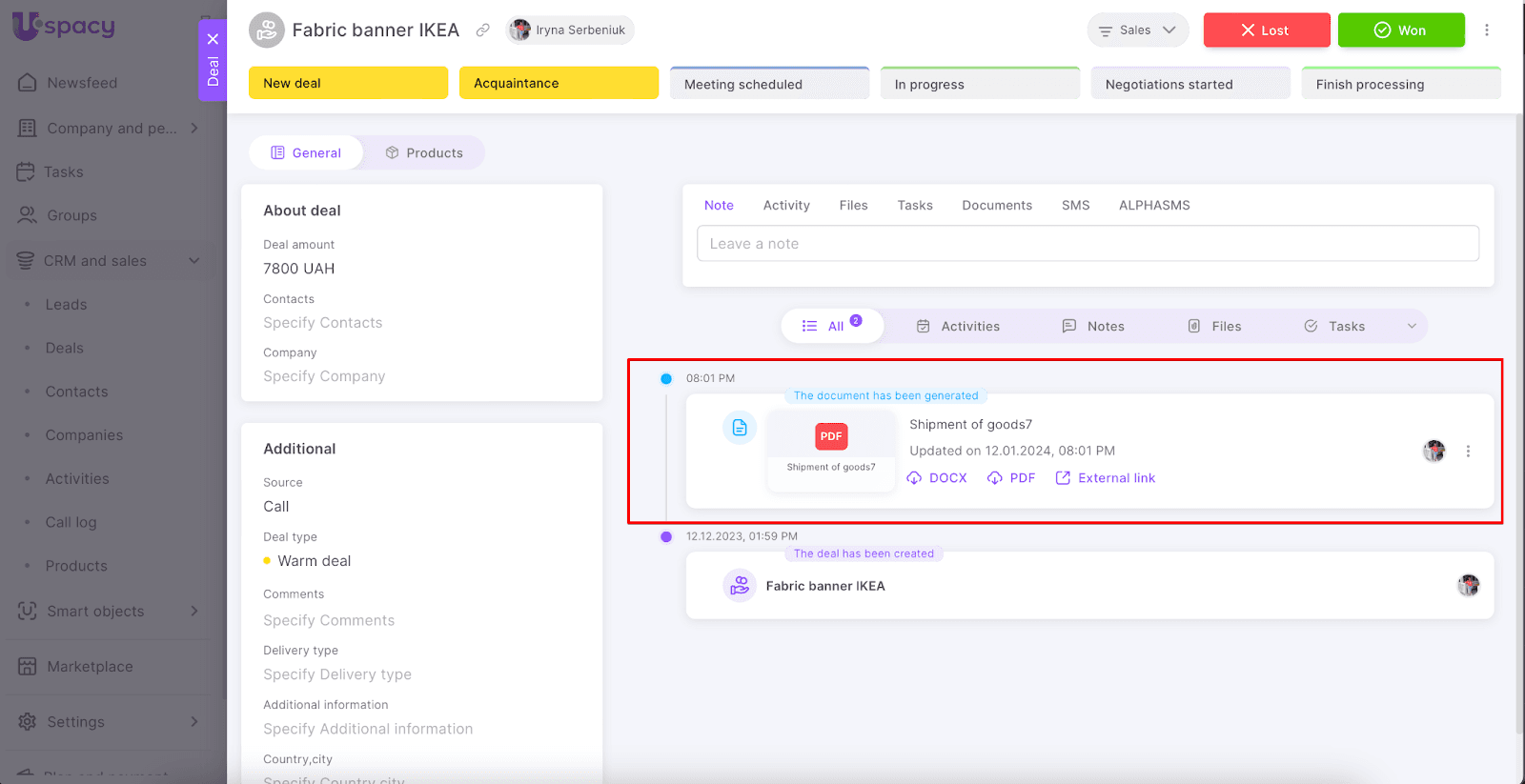Switch to the Products tab

424,152
